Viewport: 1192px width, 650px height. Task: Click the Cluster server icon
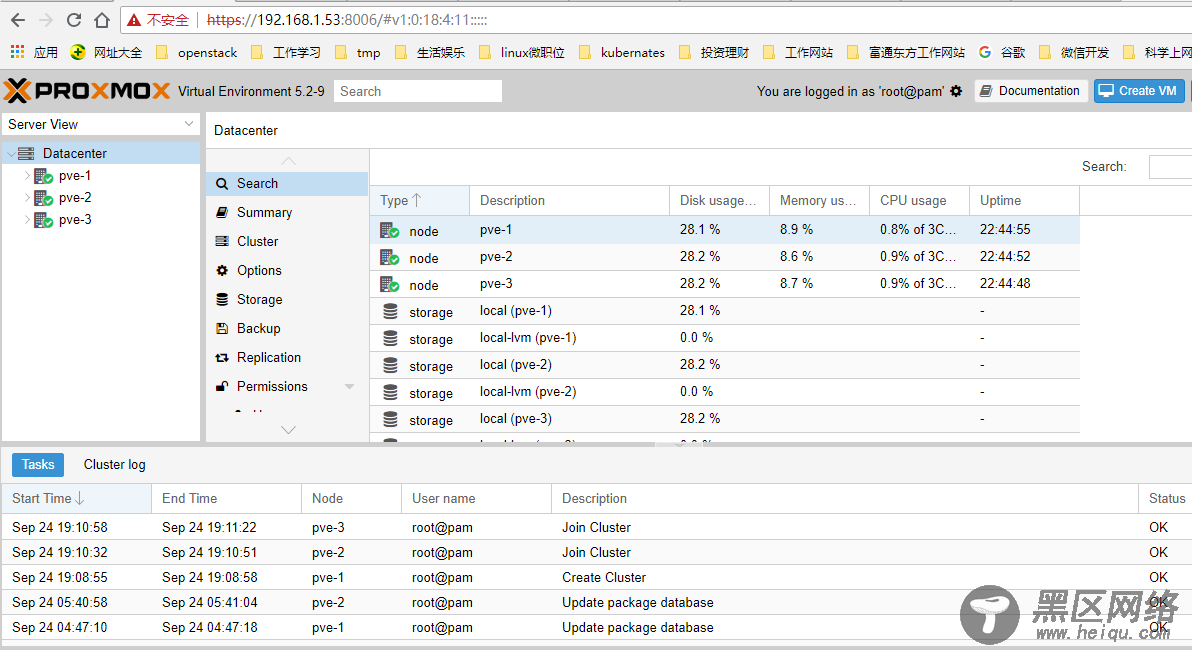pyautogui.click(x=222, y=241)
